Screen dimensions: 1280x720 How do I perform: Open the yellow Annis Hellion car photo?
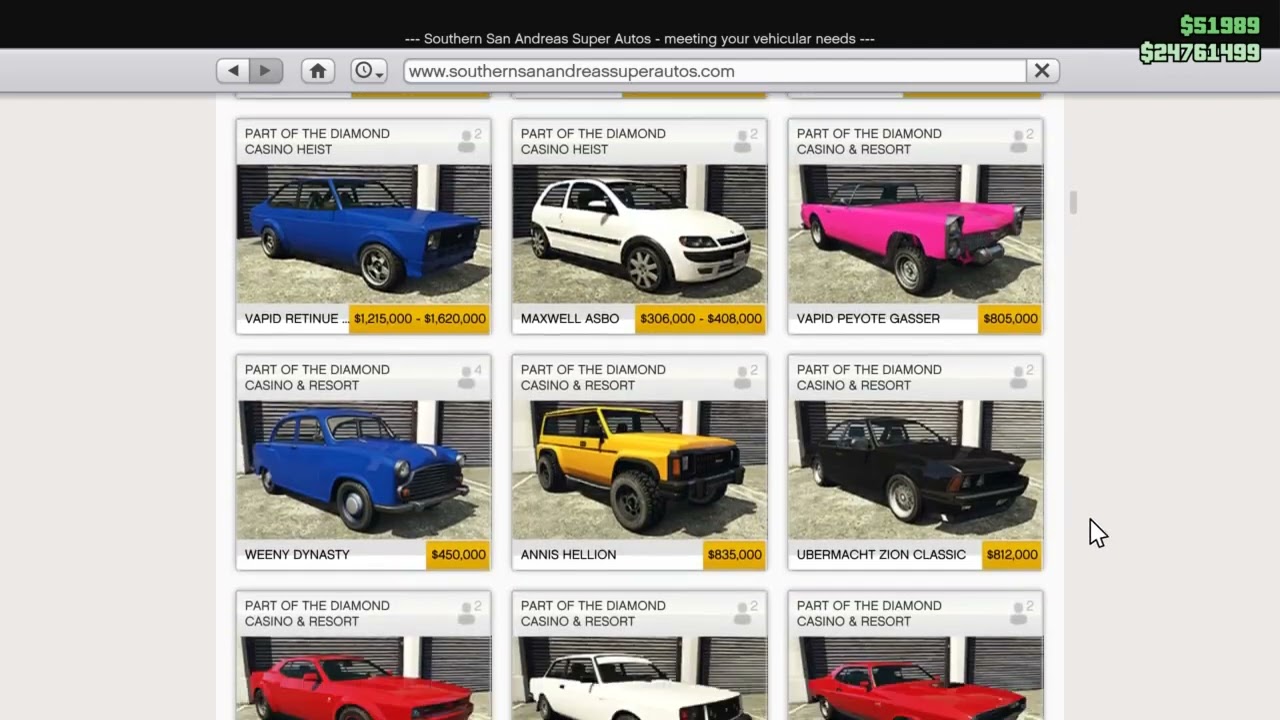(640, 470)
